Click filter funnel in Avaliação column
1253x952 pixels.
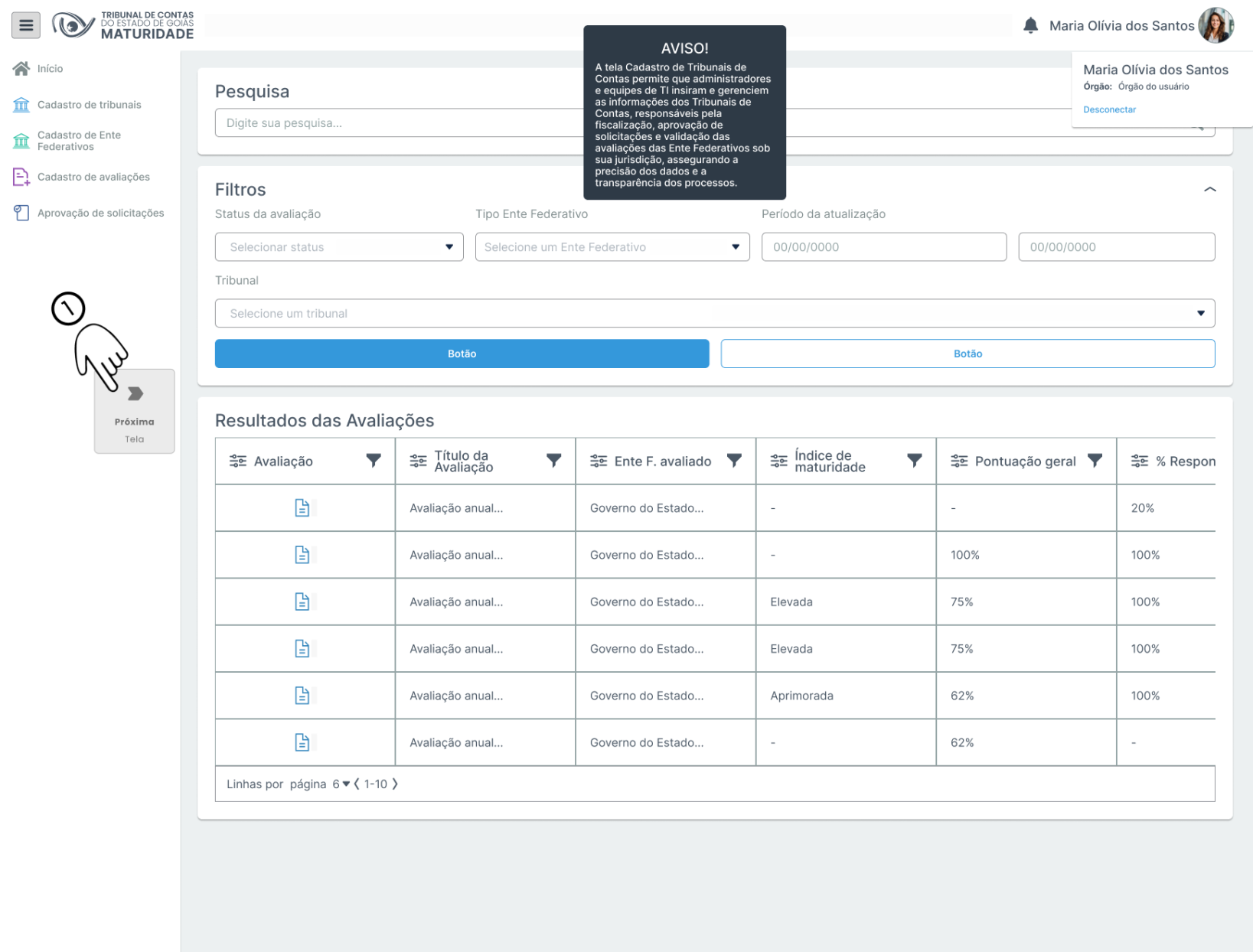(374, 461)
